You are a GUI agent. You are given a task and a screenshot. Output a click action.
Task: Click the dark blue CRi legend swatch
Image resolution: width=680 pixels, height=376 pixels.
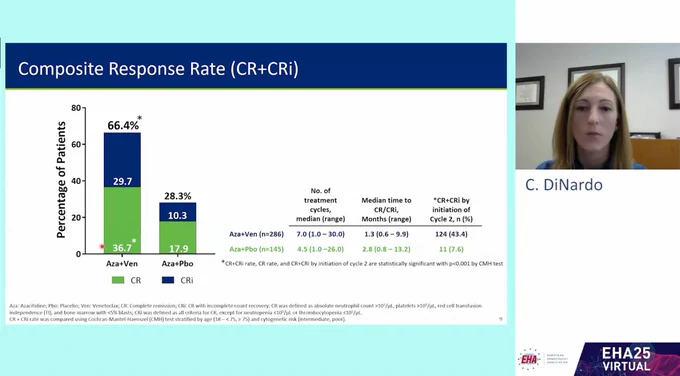pos(168,280)
